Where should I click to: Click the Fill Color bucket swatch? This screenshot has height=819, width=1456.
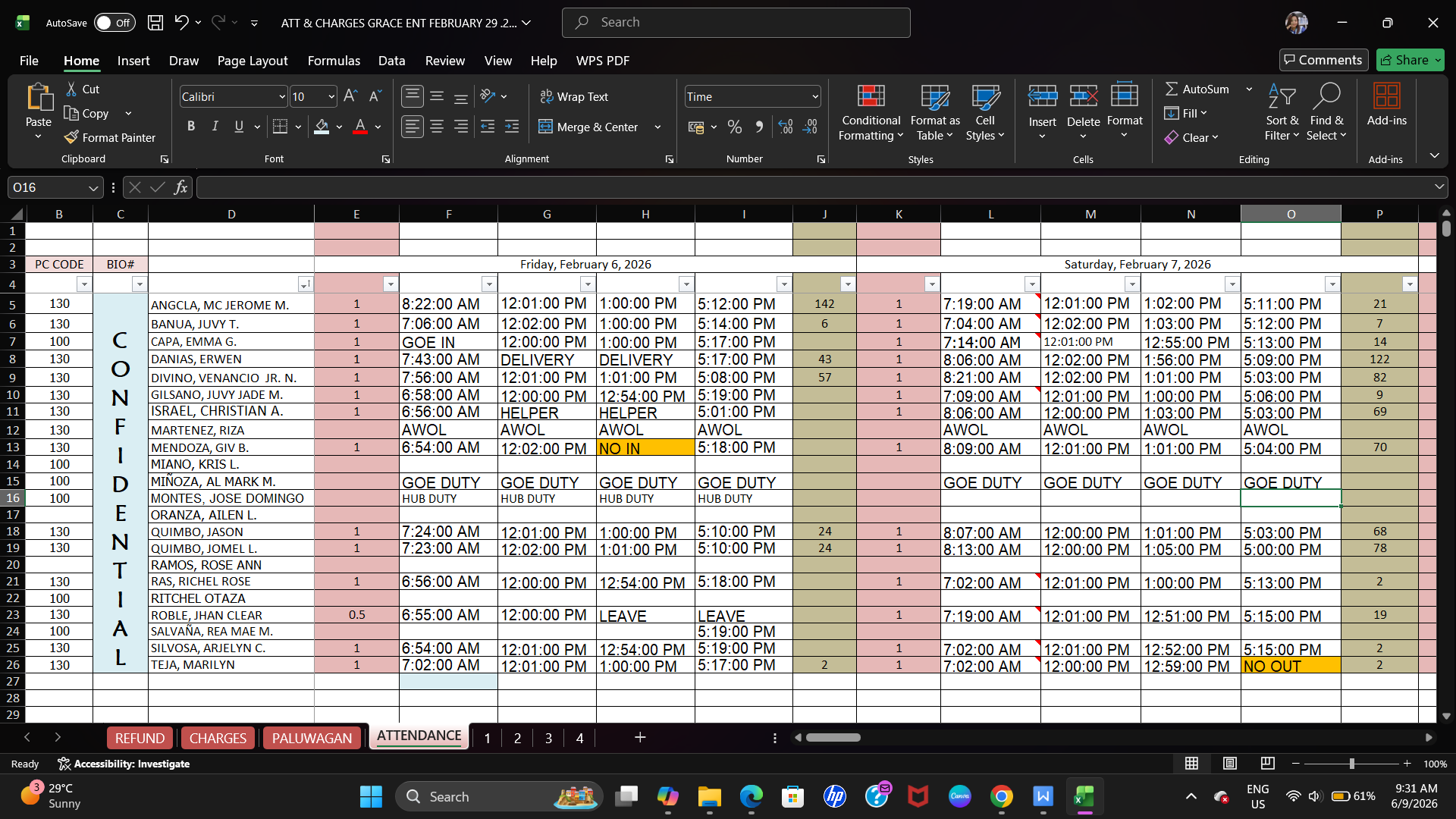(322, 127)
